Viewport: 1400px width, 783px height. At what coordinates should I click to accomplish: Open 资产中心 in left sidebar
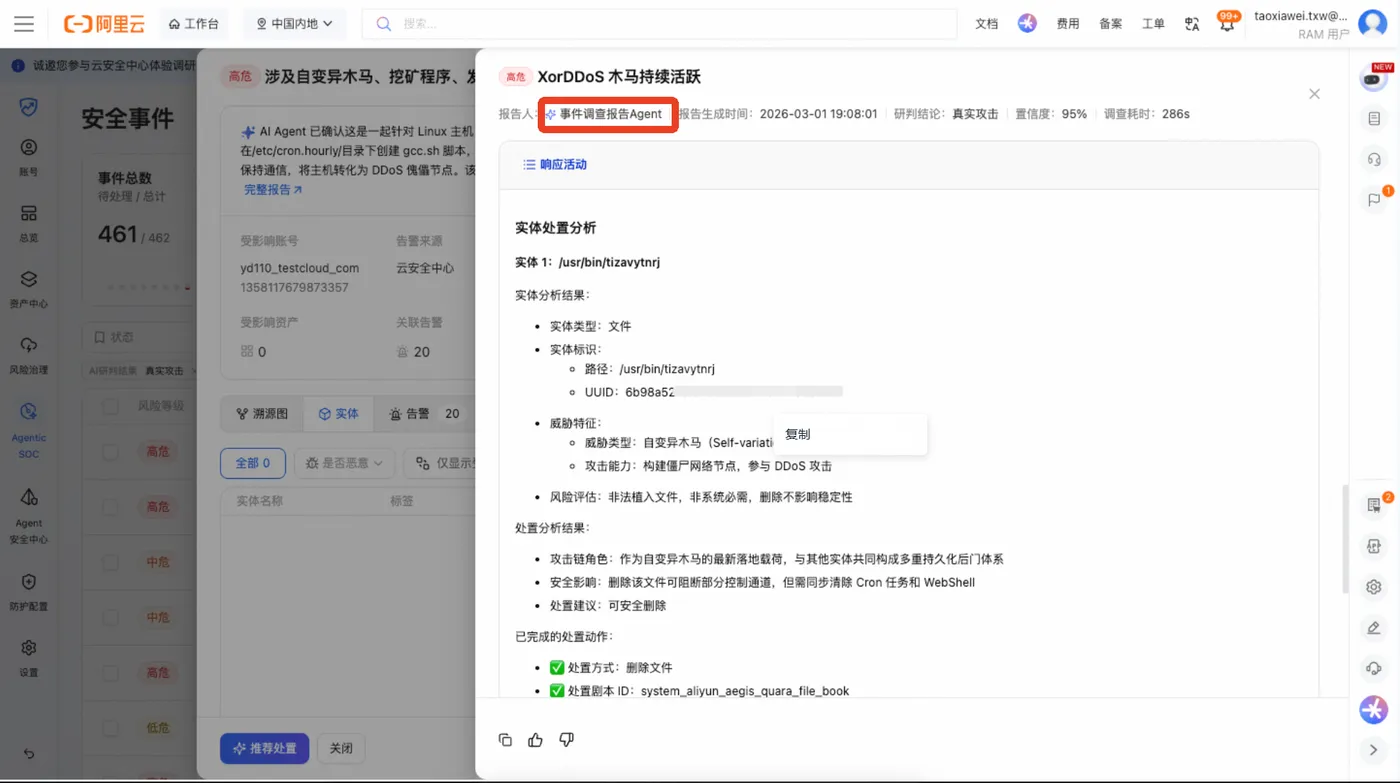point(29,290)
